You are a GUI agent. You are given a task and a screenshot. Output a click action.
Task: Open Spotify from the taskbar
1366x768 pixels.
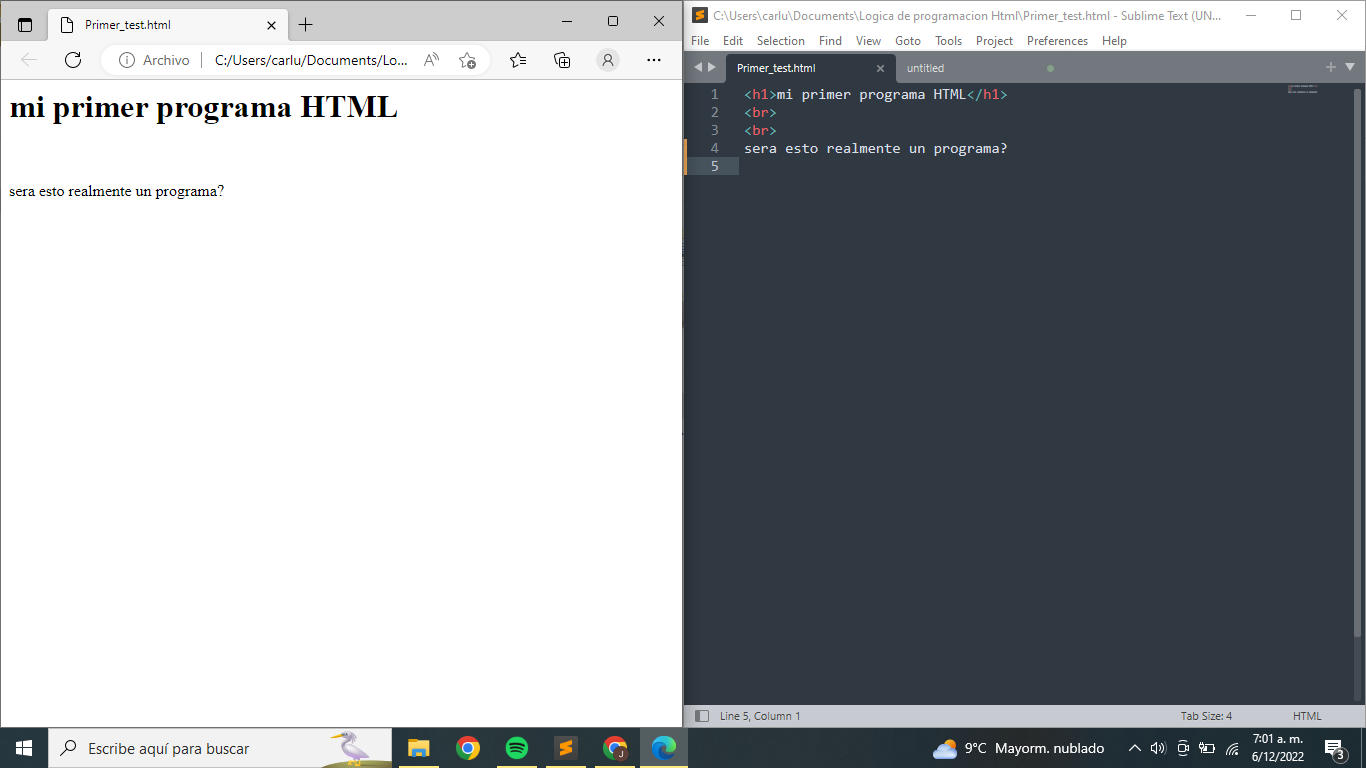pos(516,748)
